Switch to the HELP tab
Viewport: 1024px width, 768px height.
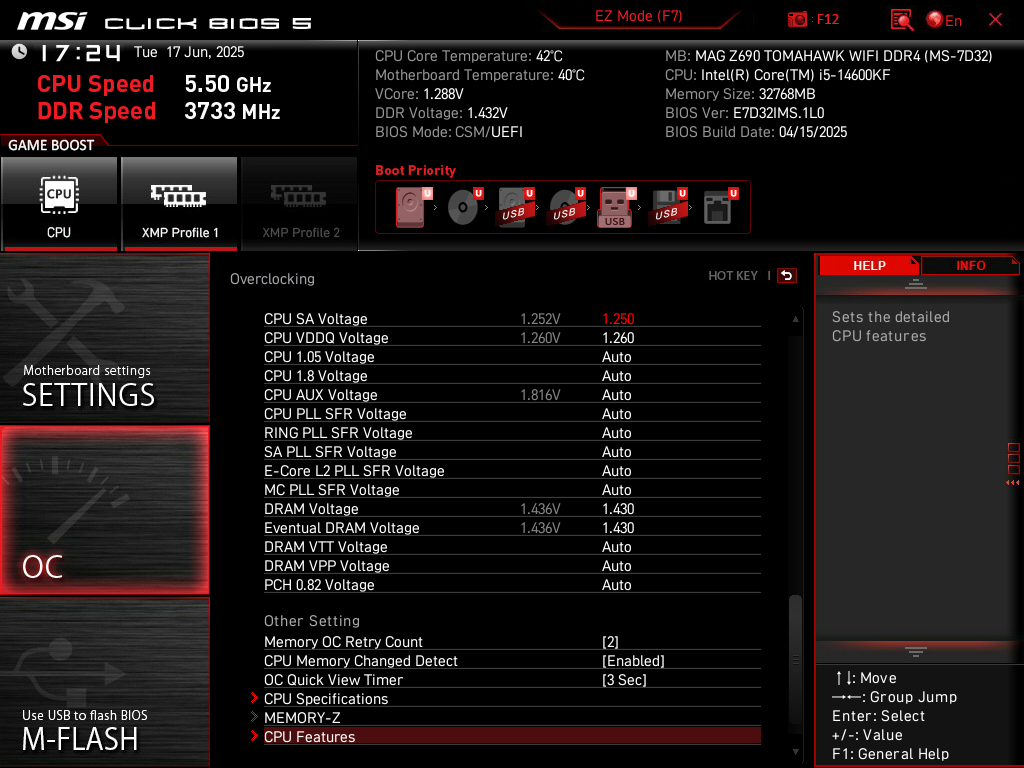coord(869,266)
